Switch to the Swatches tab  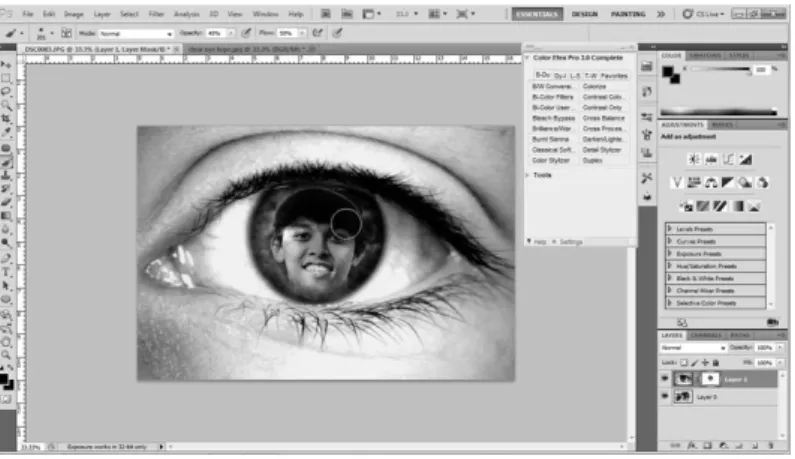click(705, 55)
